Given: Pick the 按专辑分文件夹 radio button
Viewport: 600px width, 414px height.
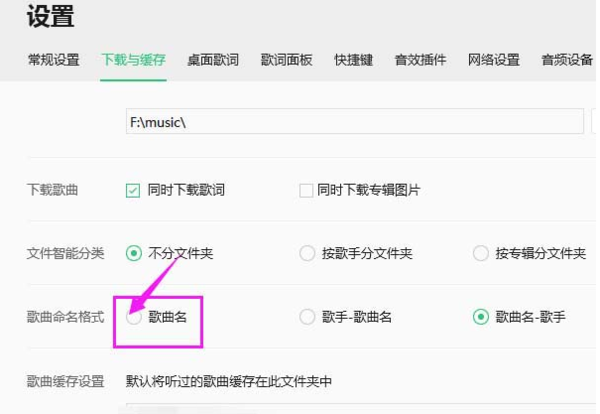Looking at the screenshot, I should pos(481,253).
